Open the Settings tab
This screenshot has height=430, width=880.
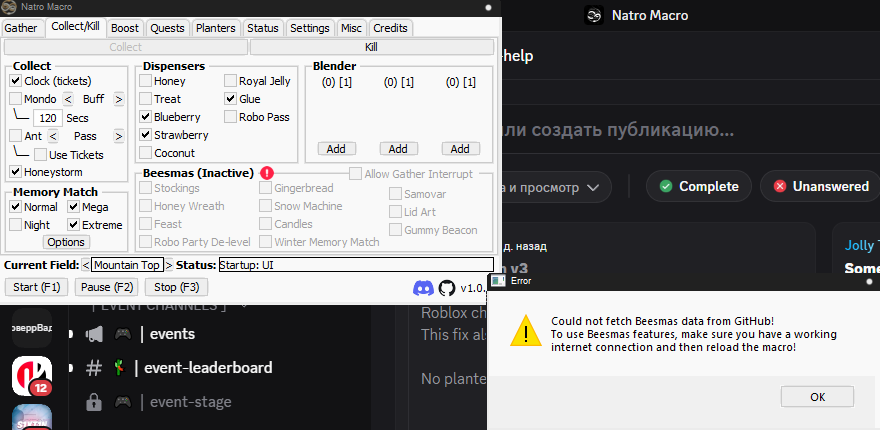pyautogui.click(x=310, y=28)
